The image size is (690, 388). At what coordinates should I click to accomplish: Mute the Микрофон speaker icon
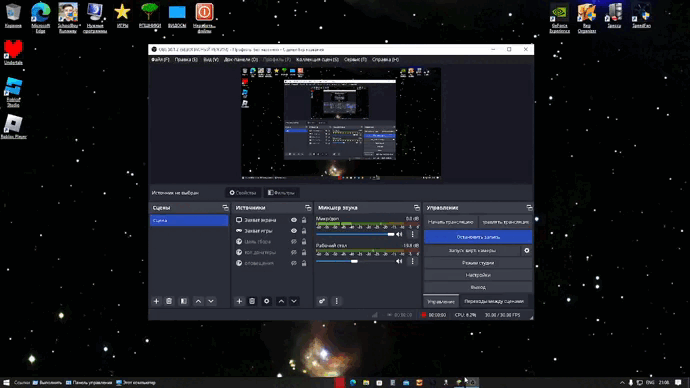(x=399, y=234)
